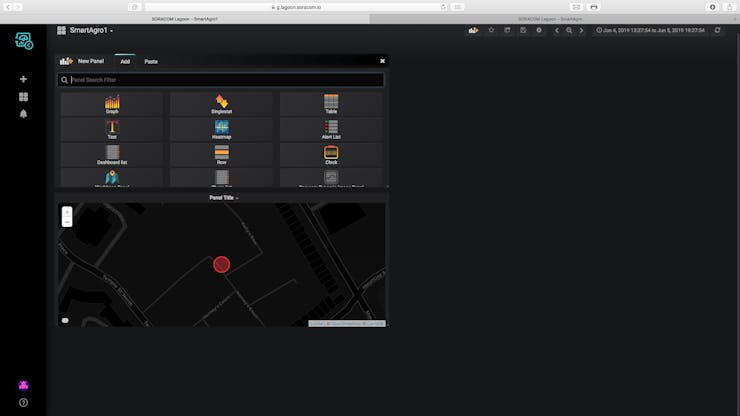This screenshot has width=740, height=416.
Task: Refresh the dashboard
Action: pos(717,30)
